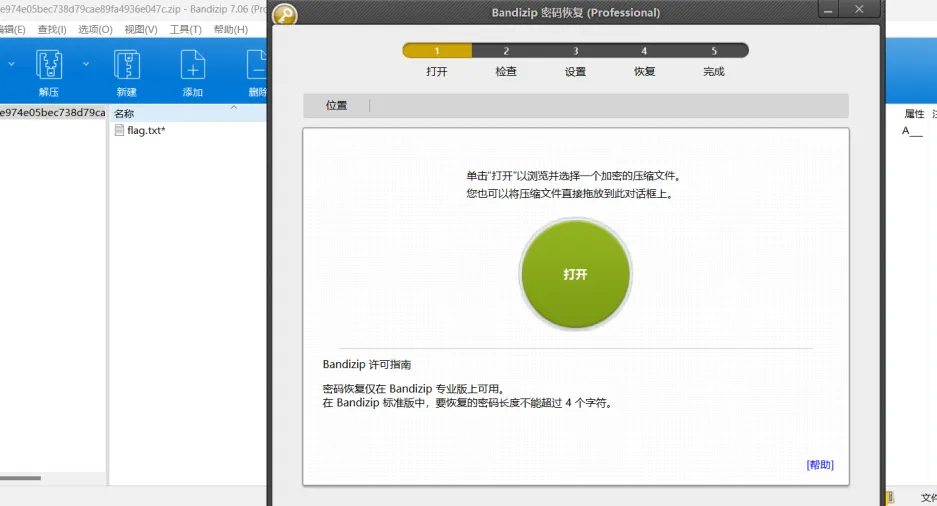Image resolution: width=937 pixels, height=506 pixels.
Task: Click the 属性 column header on the right
Action: (x=914, y=114)
